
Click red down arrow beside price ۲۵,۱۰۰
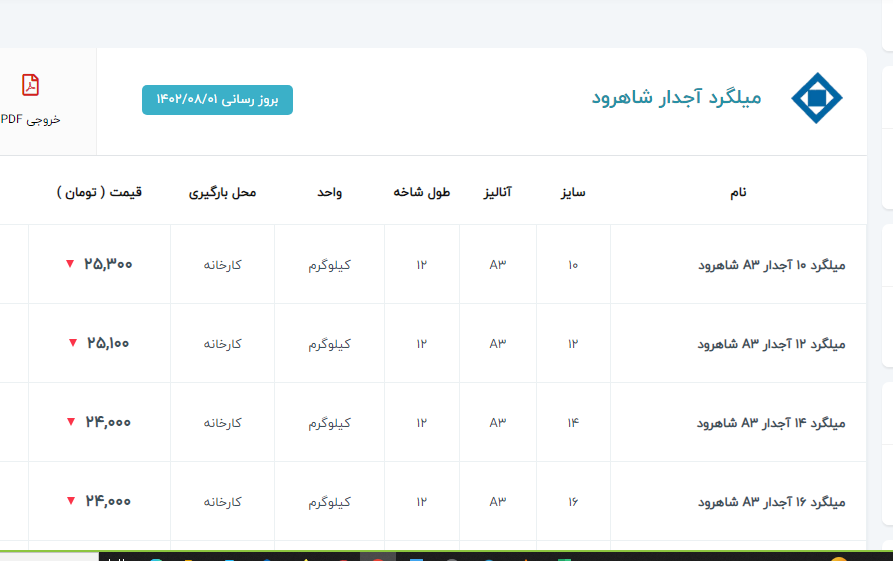click(x=72, y=343)
